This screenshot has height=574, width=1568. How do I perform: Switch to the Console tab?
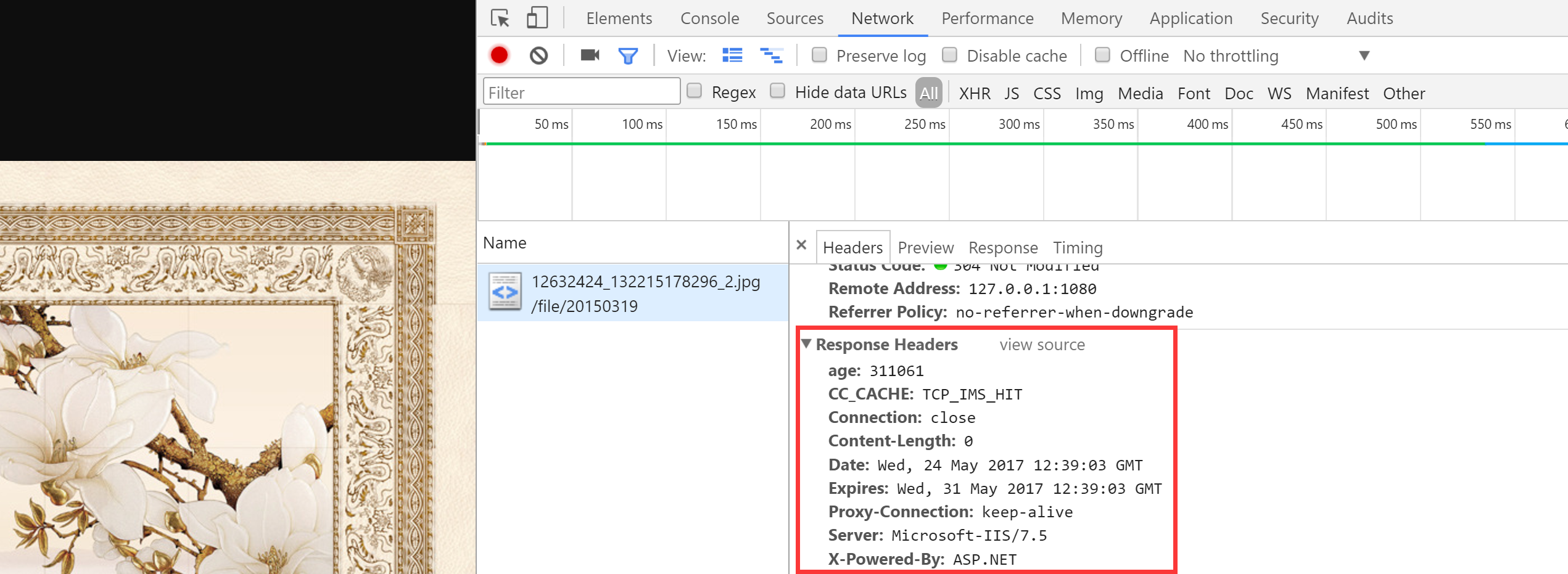click(x=709, y=18)
